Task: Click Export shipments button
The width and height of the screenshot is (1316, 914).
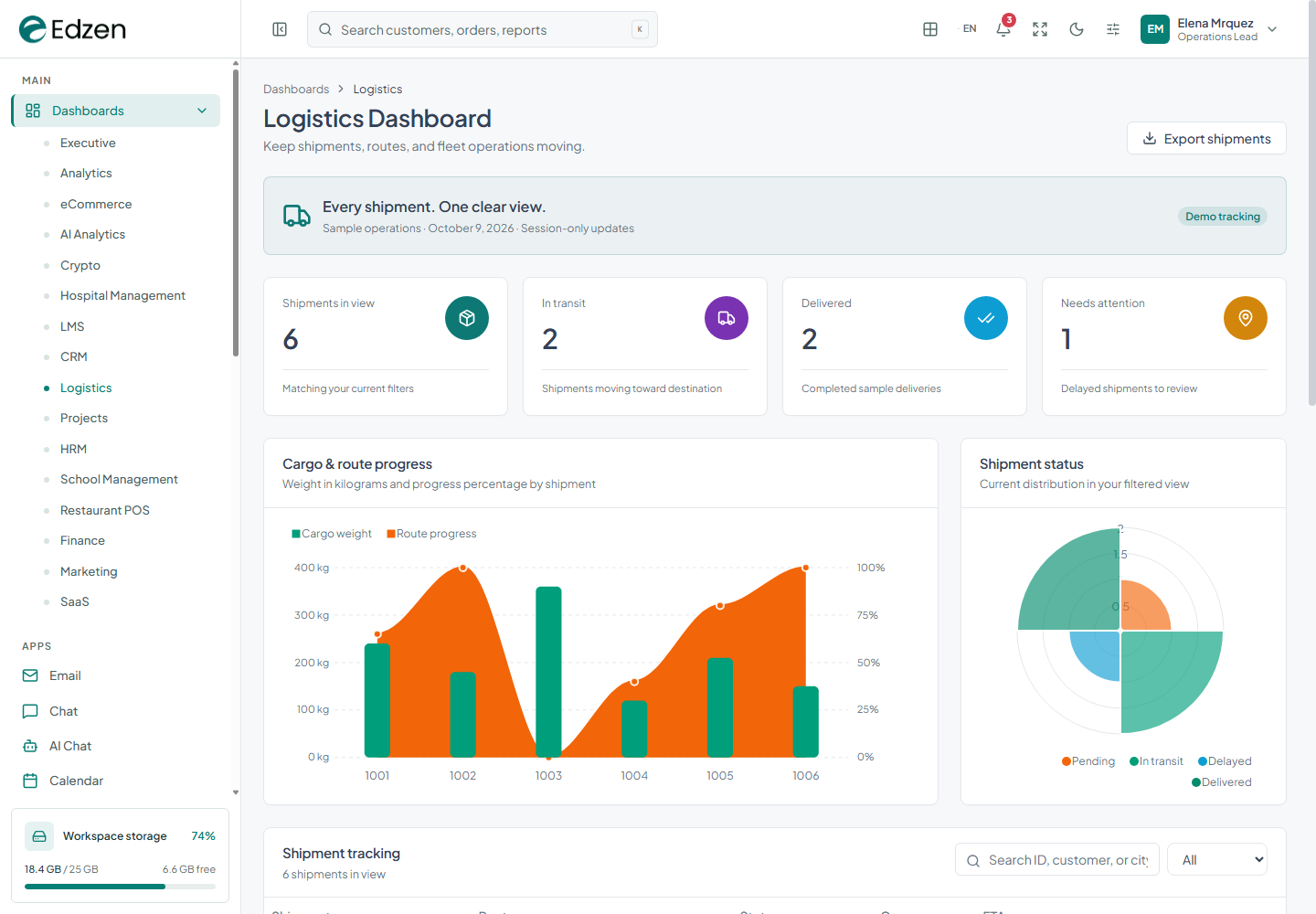Action: 1206,139
